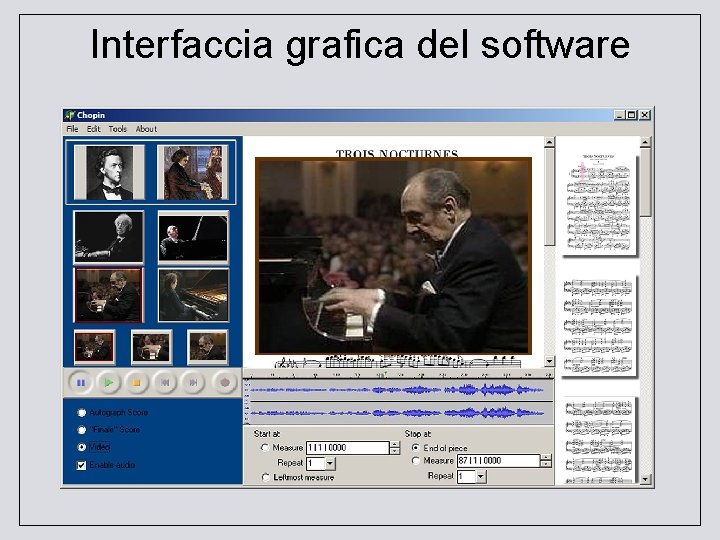The height and width of the screenshot is (540, 720).
Task: Choose Leftmost measure radio button
Action: (x=265, y=478)
